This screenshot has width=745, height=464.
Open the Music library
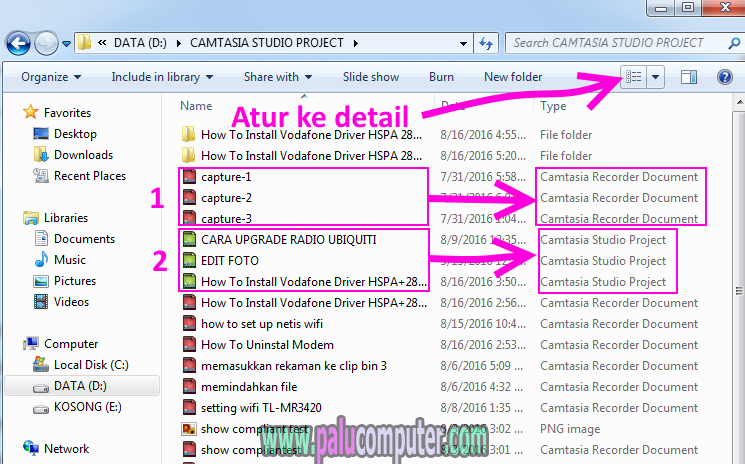(x=69, y=260)
